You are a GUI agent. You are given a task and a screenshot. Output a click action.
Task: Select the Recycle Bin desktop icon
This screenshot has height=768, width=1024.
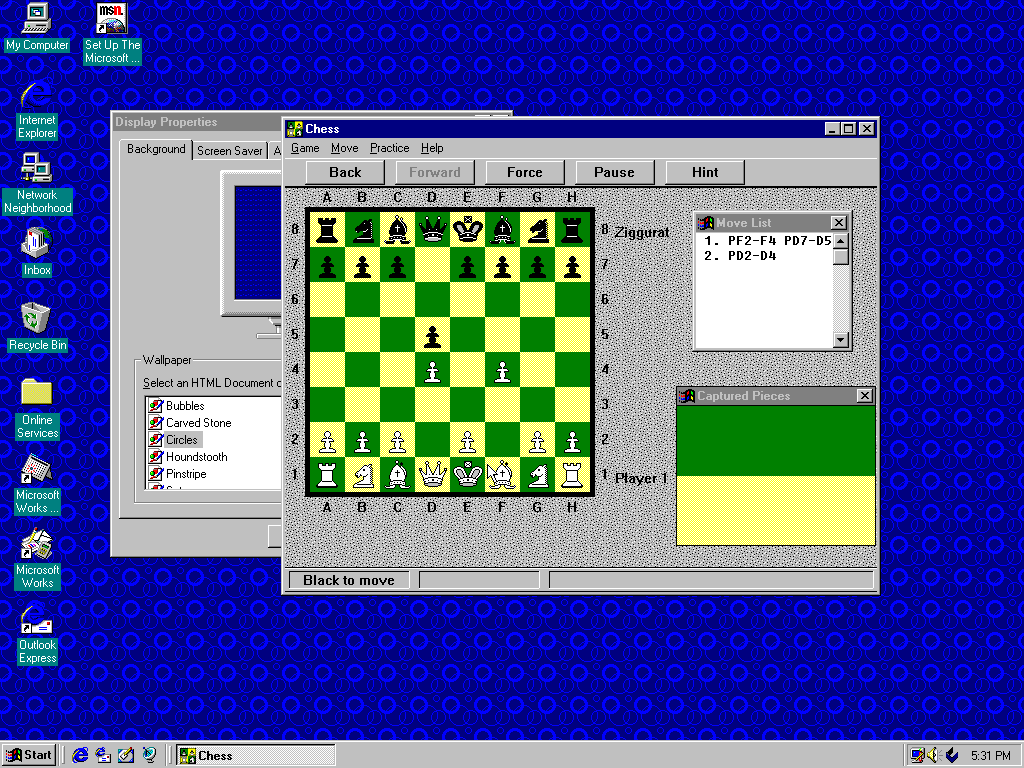click(37, 327)
